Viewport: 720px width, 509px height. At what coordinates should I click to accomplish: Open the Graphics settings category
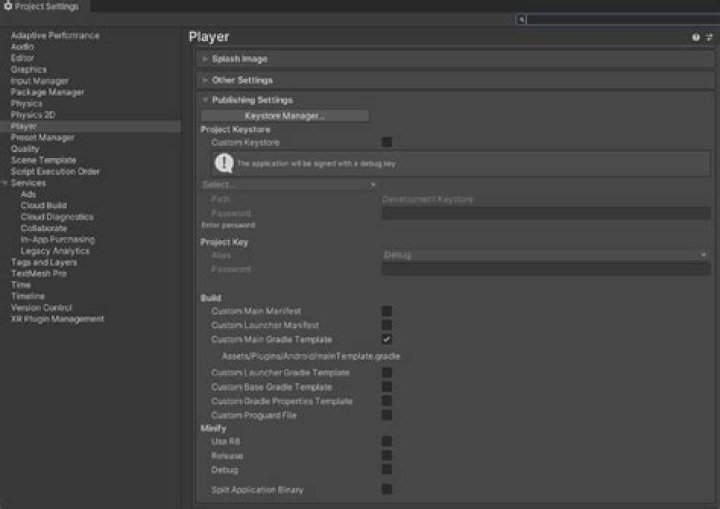(x=29, y=69)
